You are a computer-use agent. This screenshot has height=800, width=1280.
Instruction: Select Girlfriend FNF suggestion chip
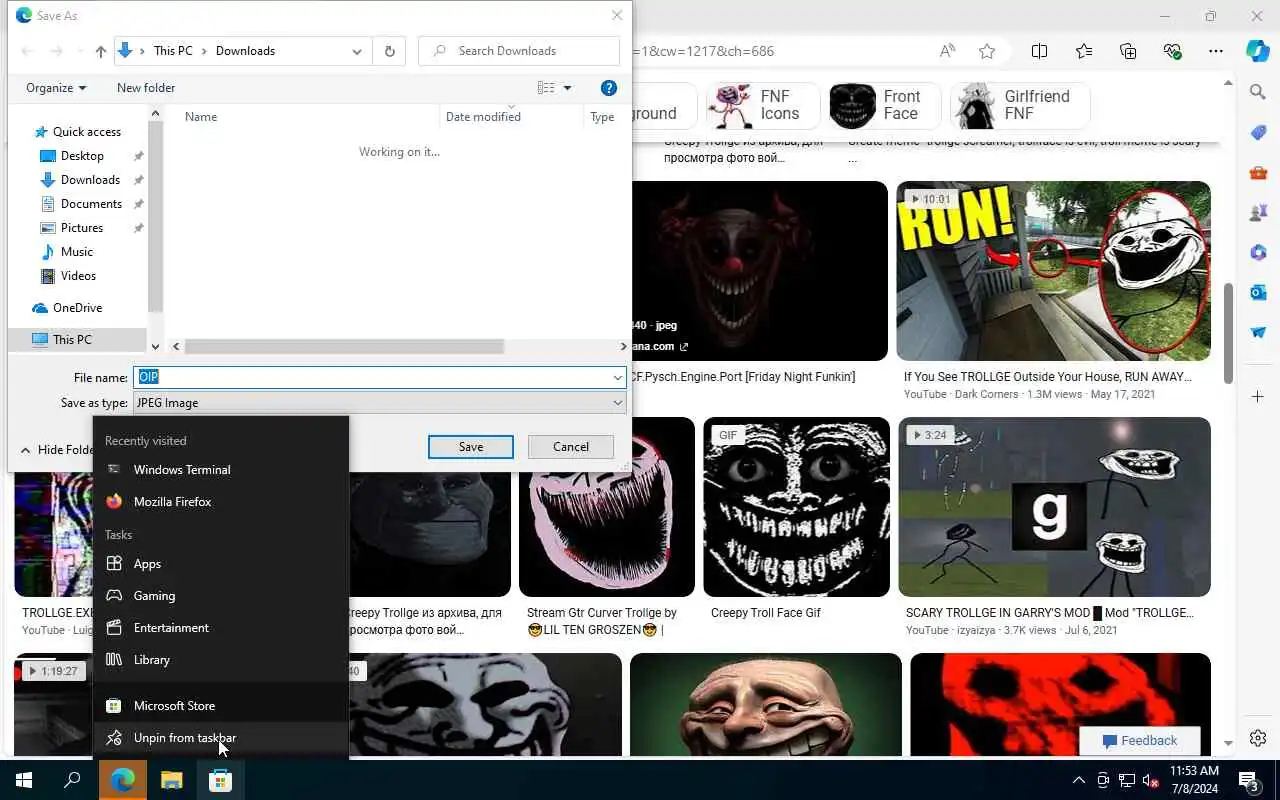1019,106
